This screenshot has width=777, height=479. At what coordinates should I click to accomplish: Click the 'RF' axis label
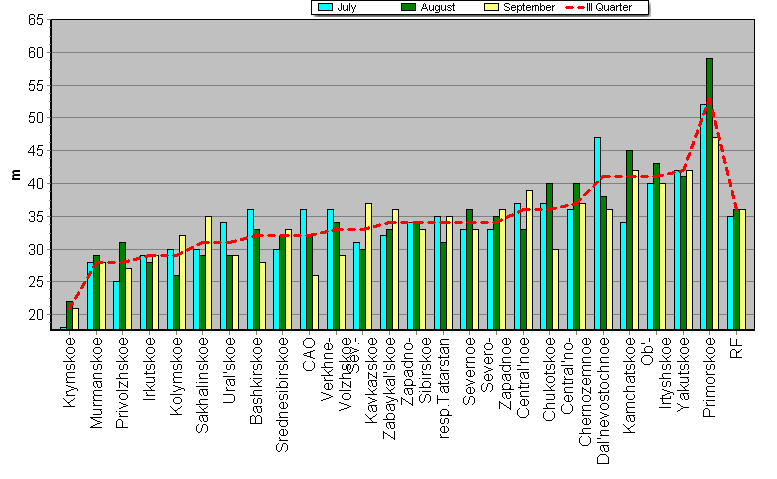pos(736,348)
